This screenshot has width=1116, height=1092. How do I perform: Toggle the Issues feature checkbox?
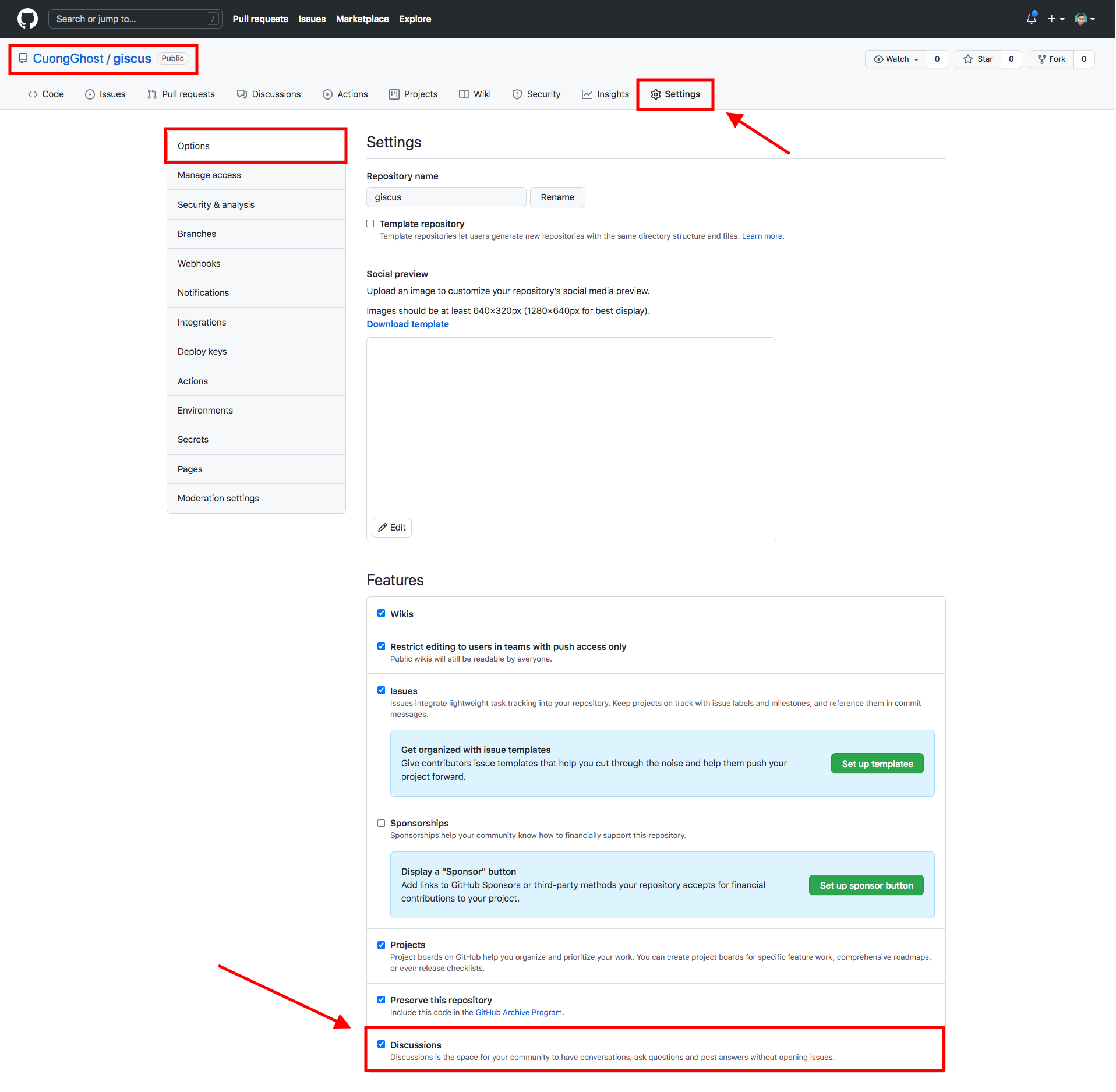[x=381, y=690]
